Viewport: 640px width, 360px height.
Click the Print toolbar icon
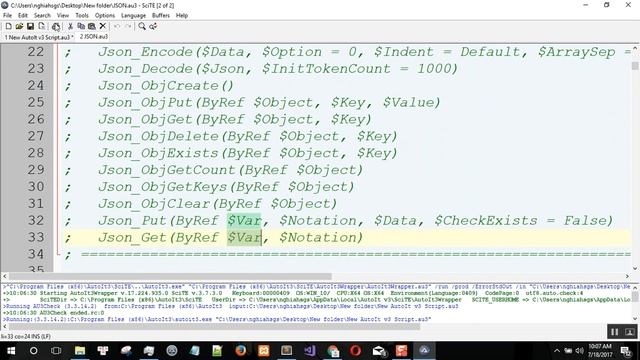[x=56, y=27]
